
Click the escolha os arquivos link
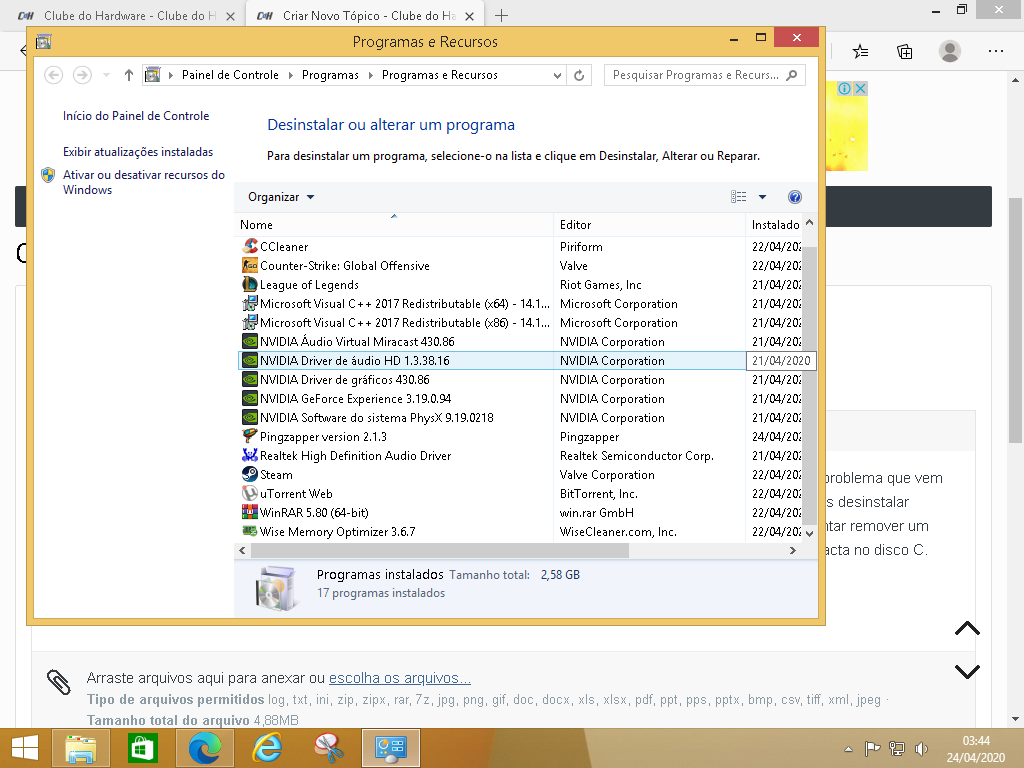tap(400, 678)
